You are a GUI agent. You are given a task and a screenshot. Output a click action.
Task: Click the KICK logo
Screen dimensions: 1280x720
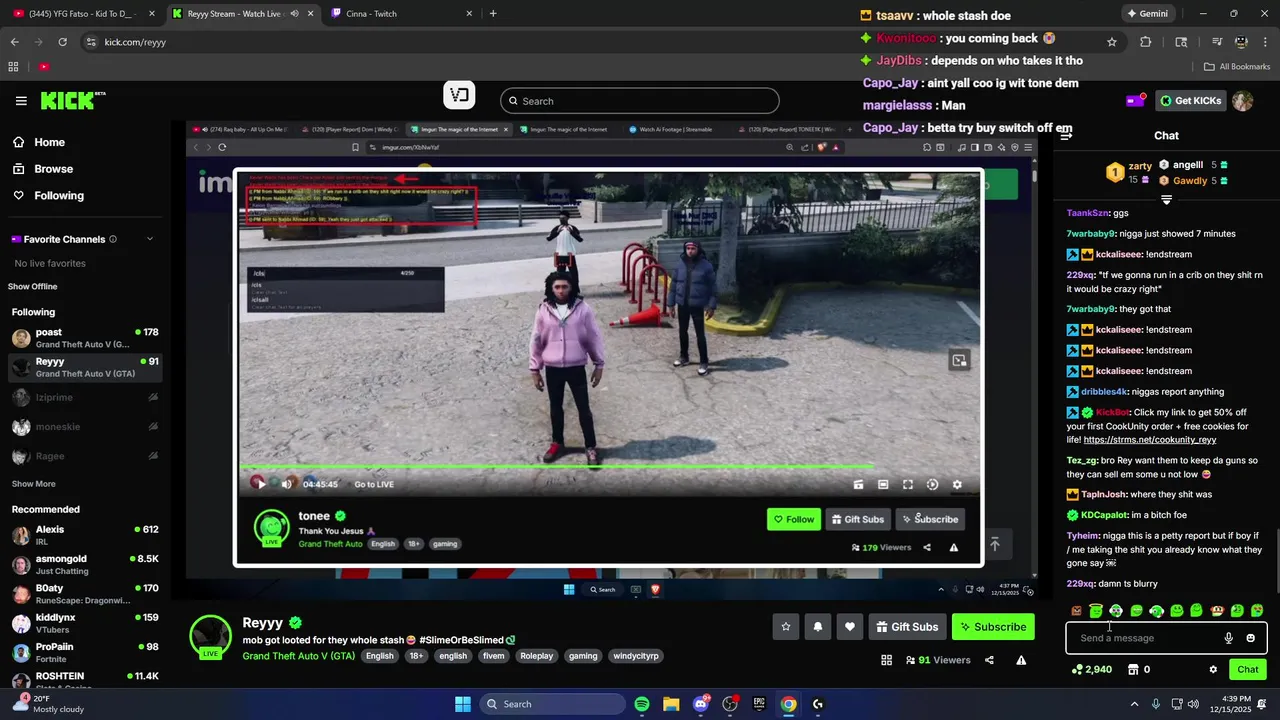click(x=72, y=100)
